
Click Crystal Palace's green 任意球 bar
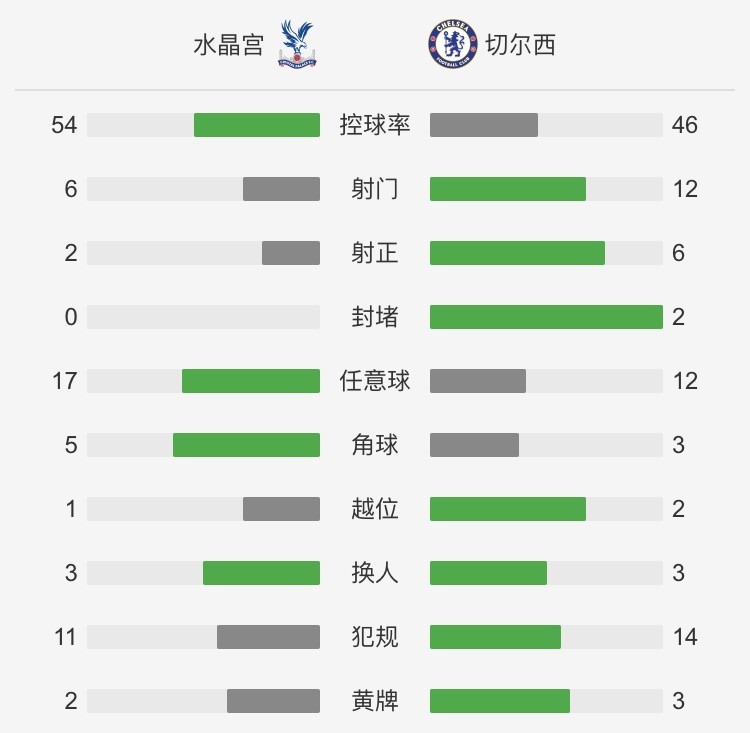[251, 381]
